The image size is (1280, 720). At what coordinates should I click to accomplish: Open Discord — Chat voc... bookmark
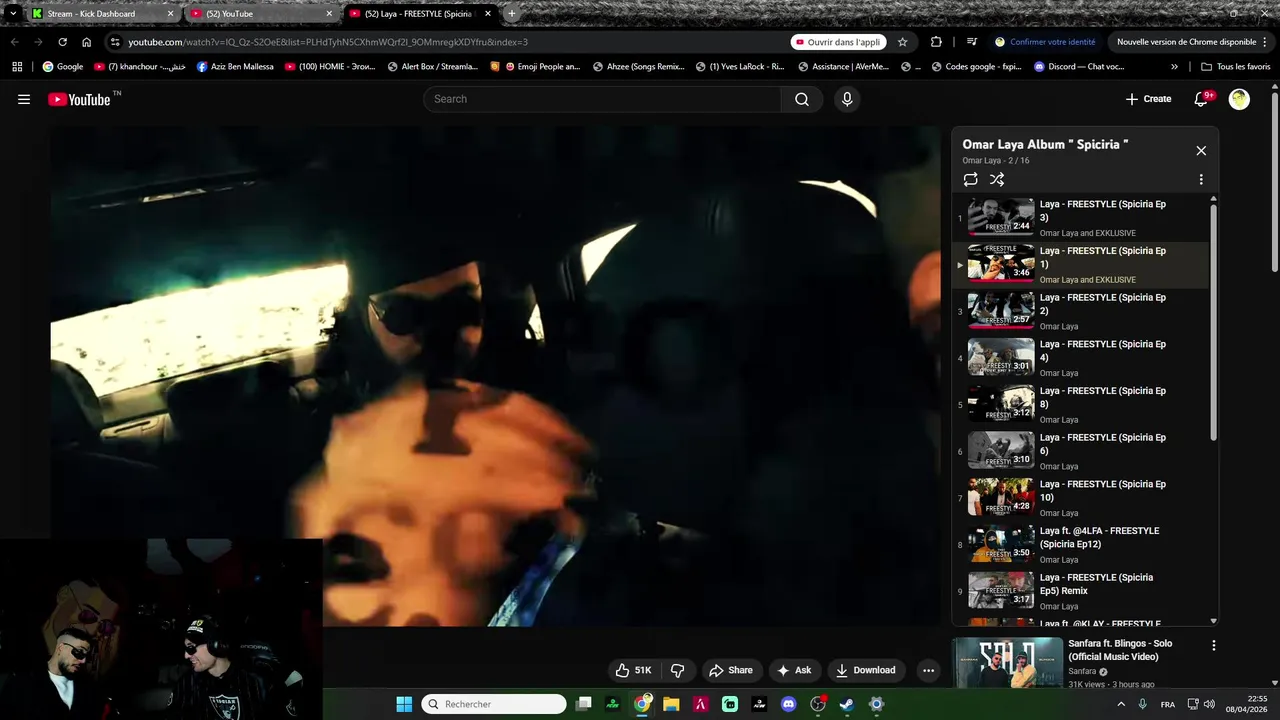pyautogui.click(x=1079, y=67)
